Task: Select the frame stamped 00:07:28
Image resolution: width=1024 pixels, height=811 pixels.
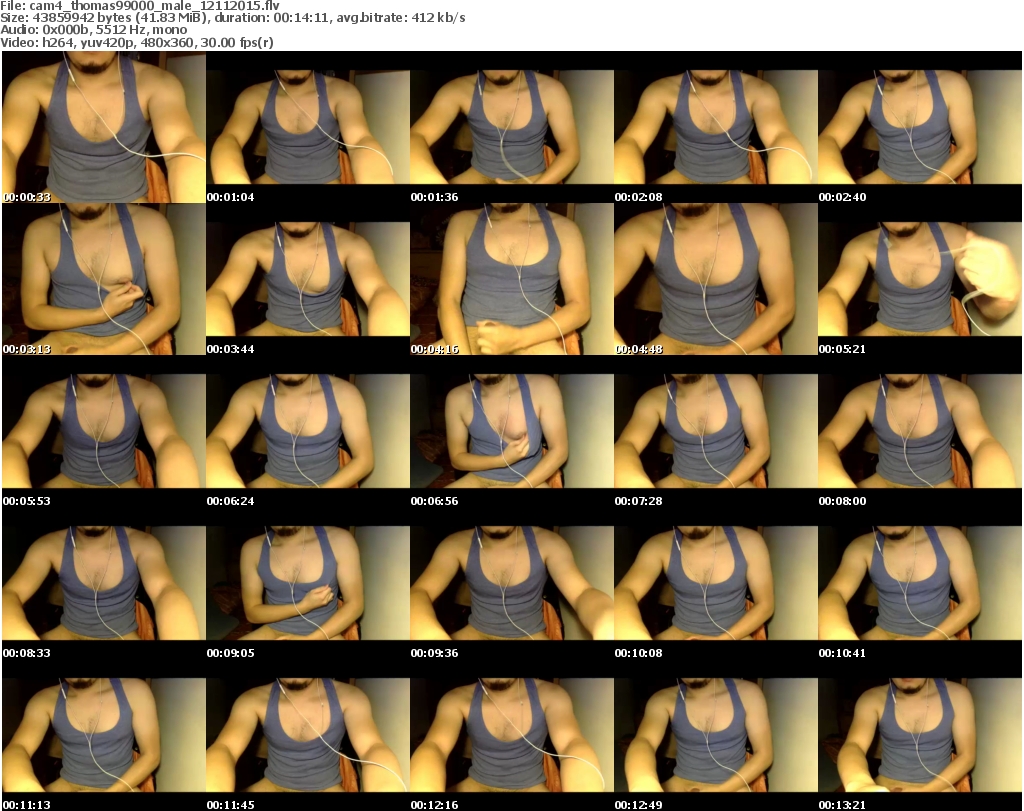Action: pyautogui.click(x=715, y=432)
